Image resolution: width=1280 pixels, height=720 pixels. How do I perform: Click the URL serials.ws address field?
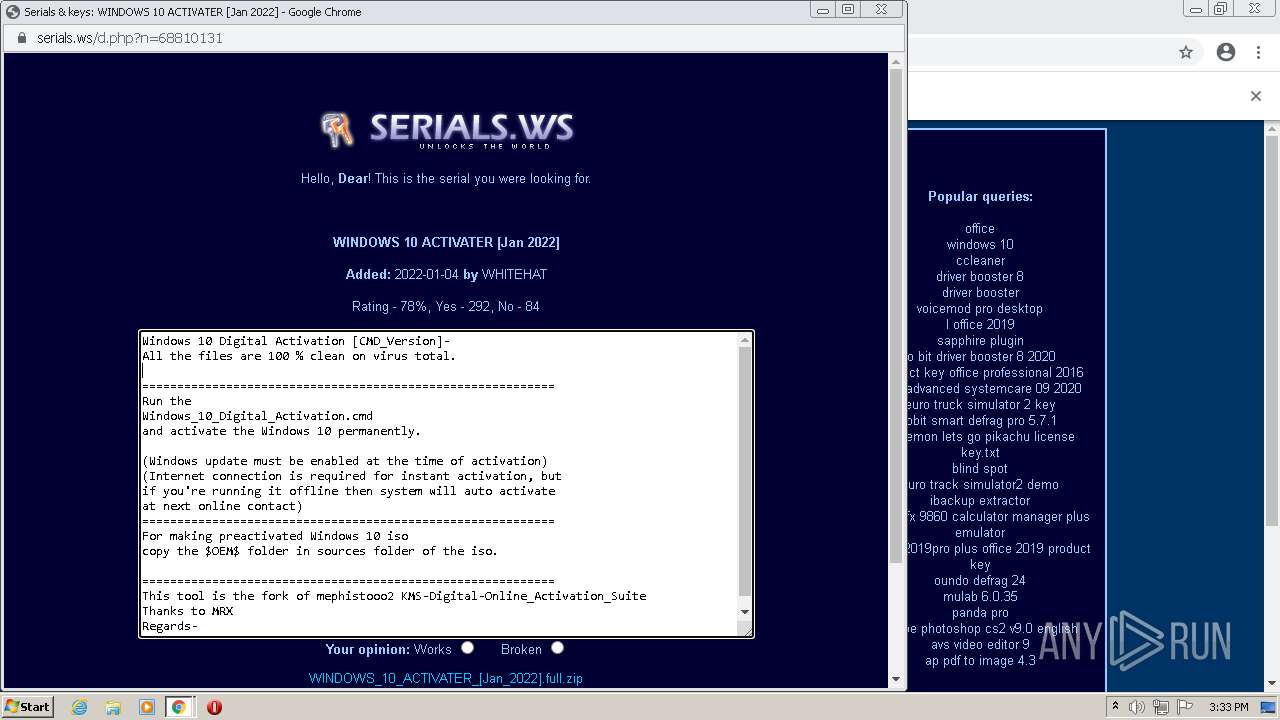pyautogui.click(x=130, y=38)
